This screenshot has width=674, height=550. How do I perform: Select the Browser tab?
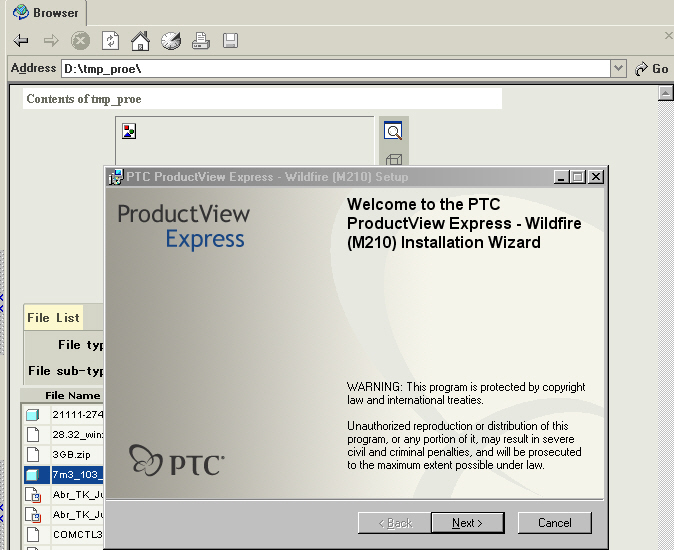(x=46, y=13)
